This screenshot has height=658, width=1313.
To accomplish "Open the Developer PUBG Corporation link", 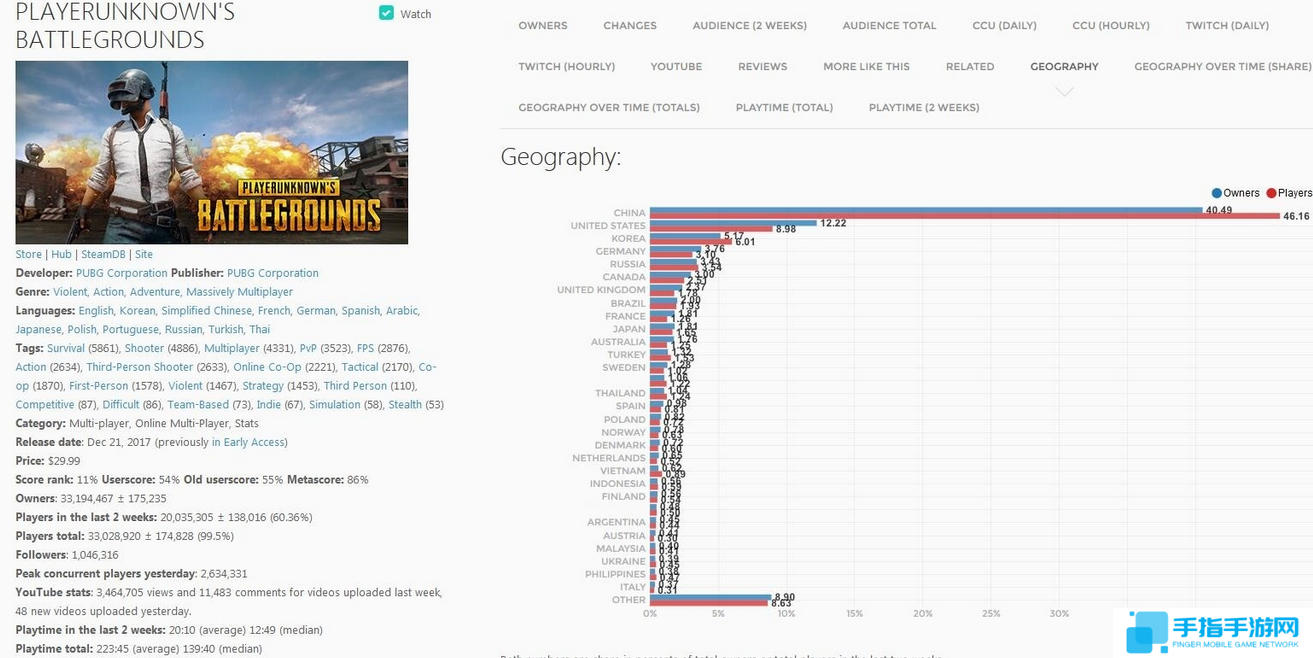I will [x=122, y=273].
